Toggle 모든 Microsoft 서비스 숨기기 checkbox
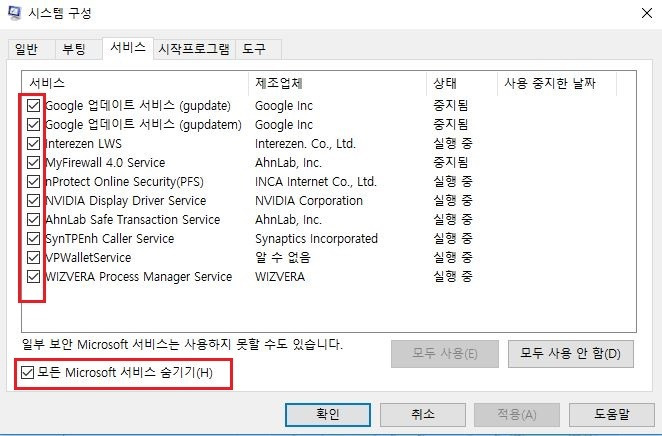Viewport: 662px width, 436px height. pos(27,372)
